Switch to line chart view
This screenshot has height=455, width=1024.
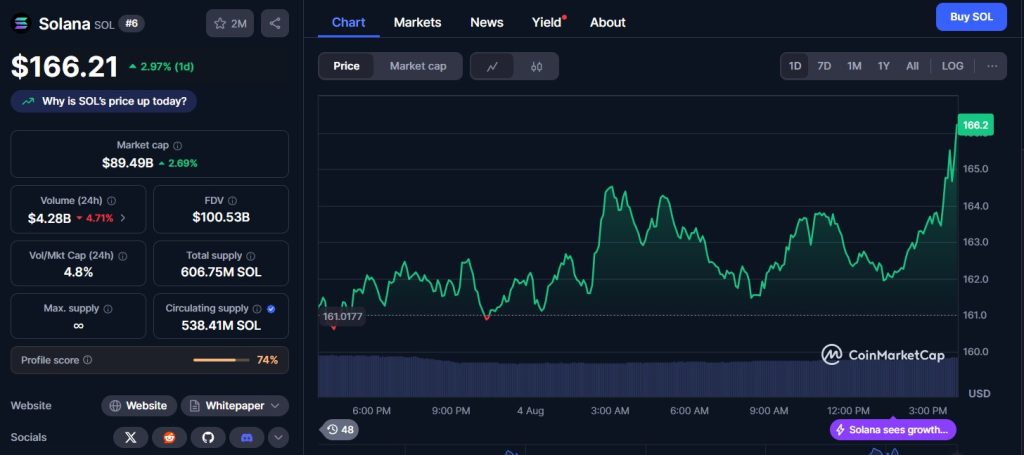pyautogui.click(x=492, y=66)
